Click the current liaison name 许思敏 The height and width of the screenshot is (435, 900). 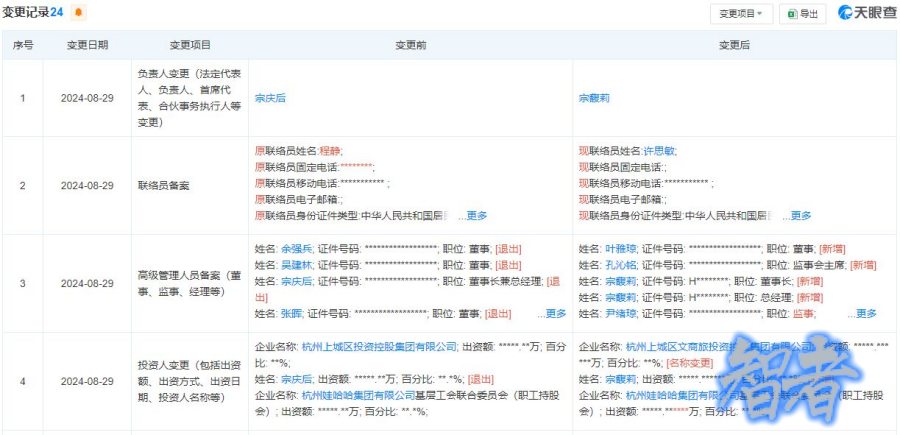point(659,150)
